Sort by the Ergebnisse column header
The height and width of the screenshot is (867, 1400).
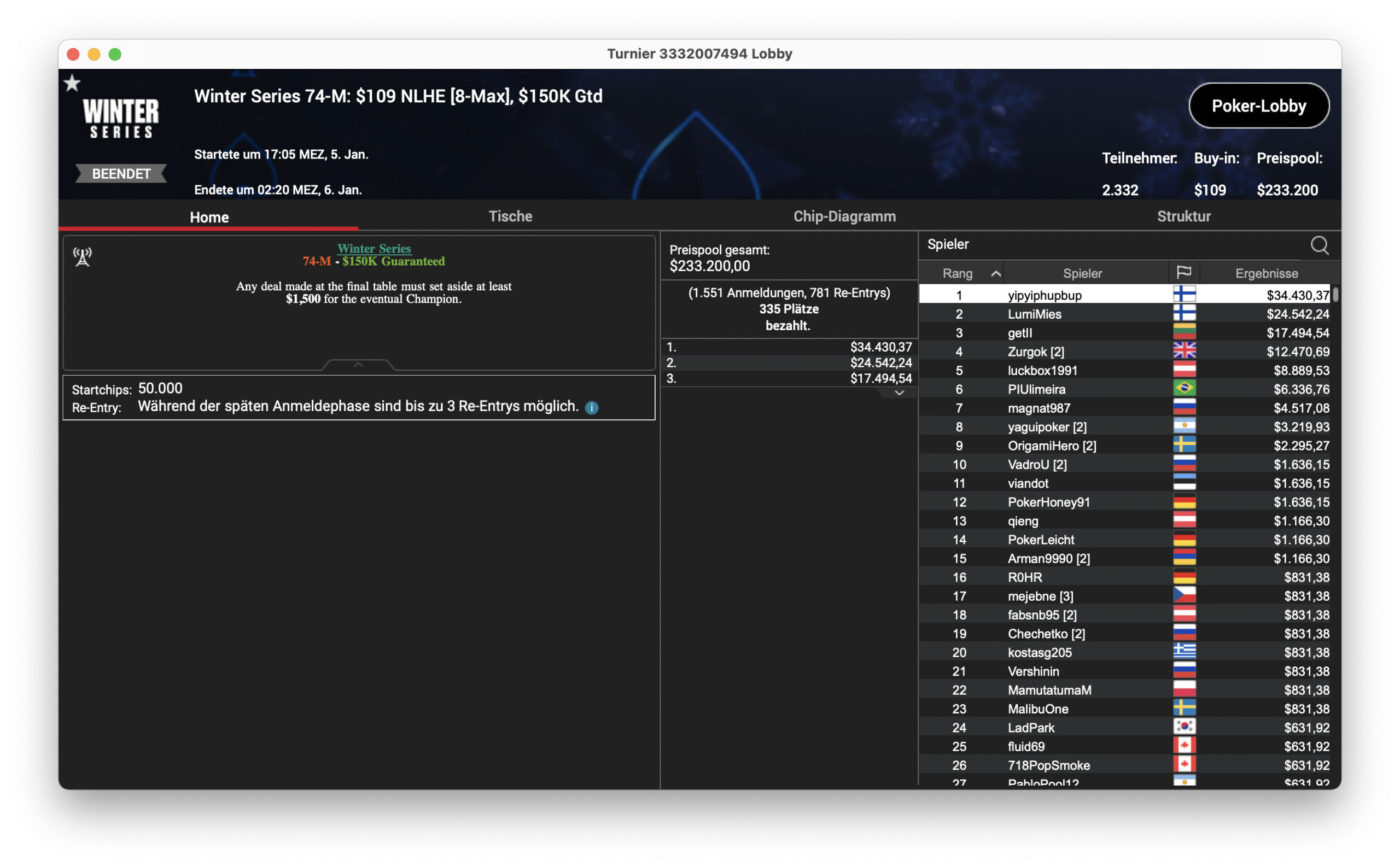coord(1267,273)
